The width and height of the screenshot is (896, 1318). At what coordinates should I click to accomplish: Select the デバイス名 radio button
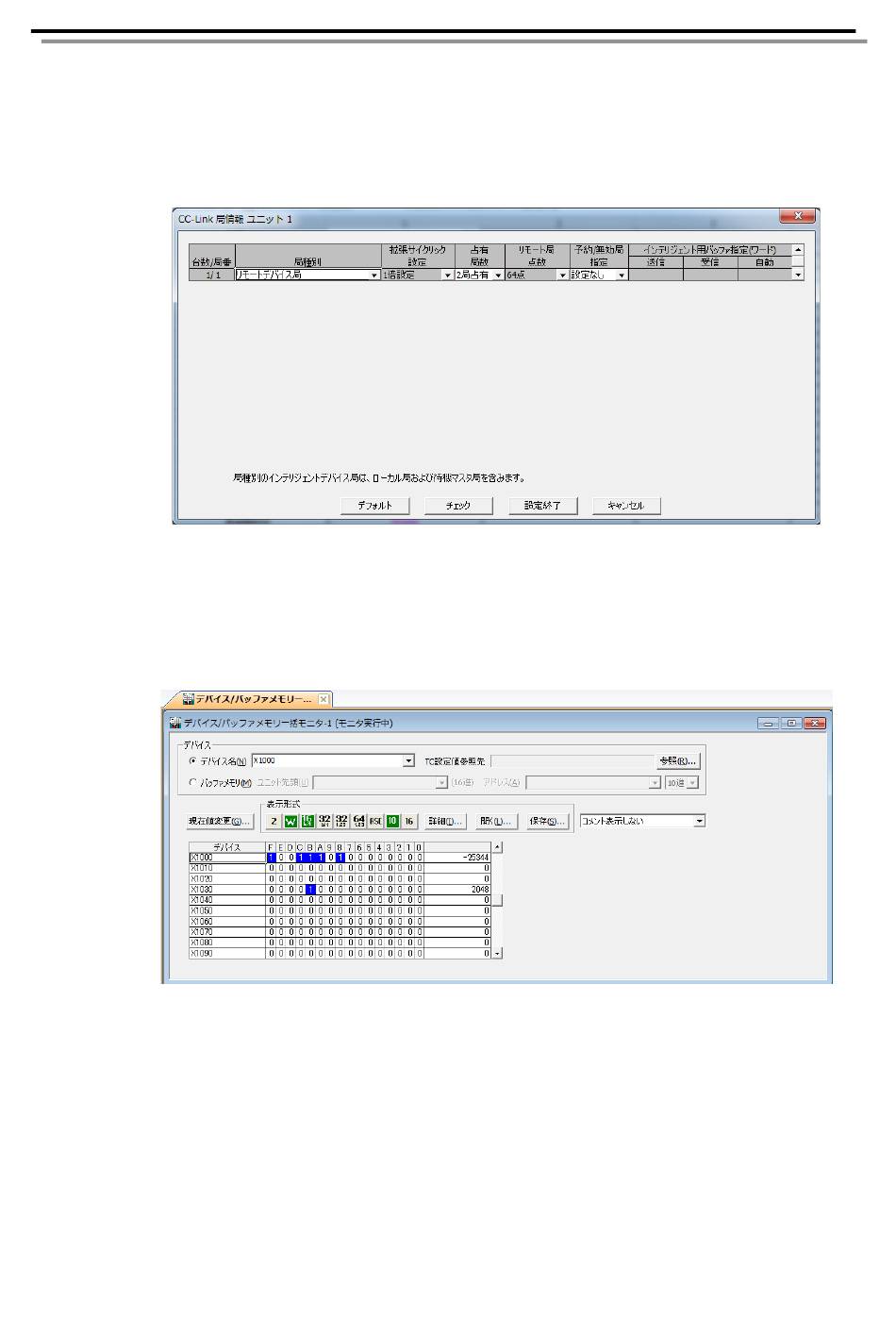point(193,760)
